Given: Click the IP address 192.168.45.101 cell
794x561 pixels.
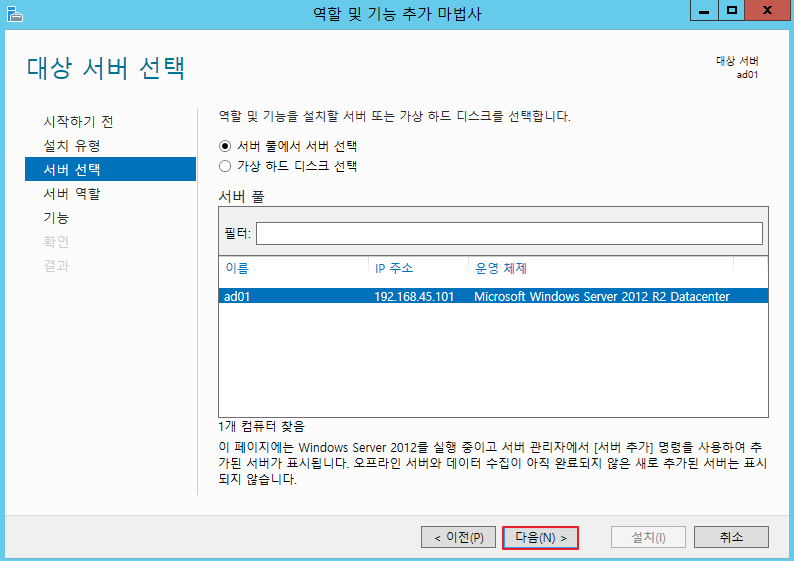Looking at the screenshot, I should tap(414, 296).
